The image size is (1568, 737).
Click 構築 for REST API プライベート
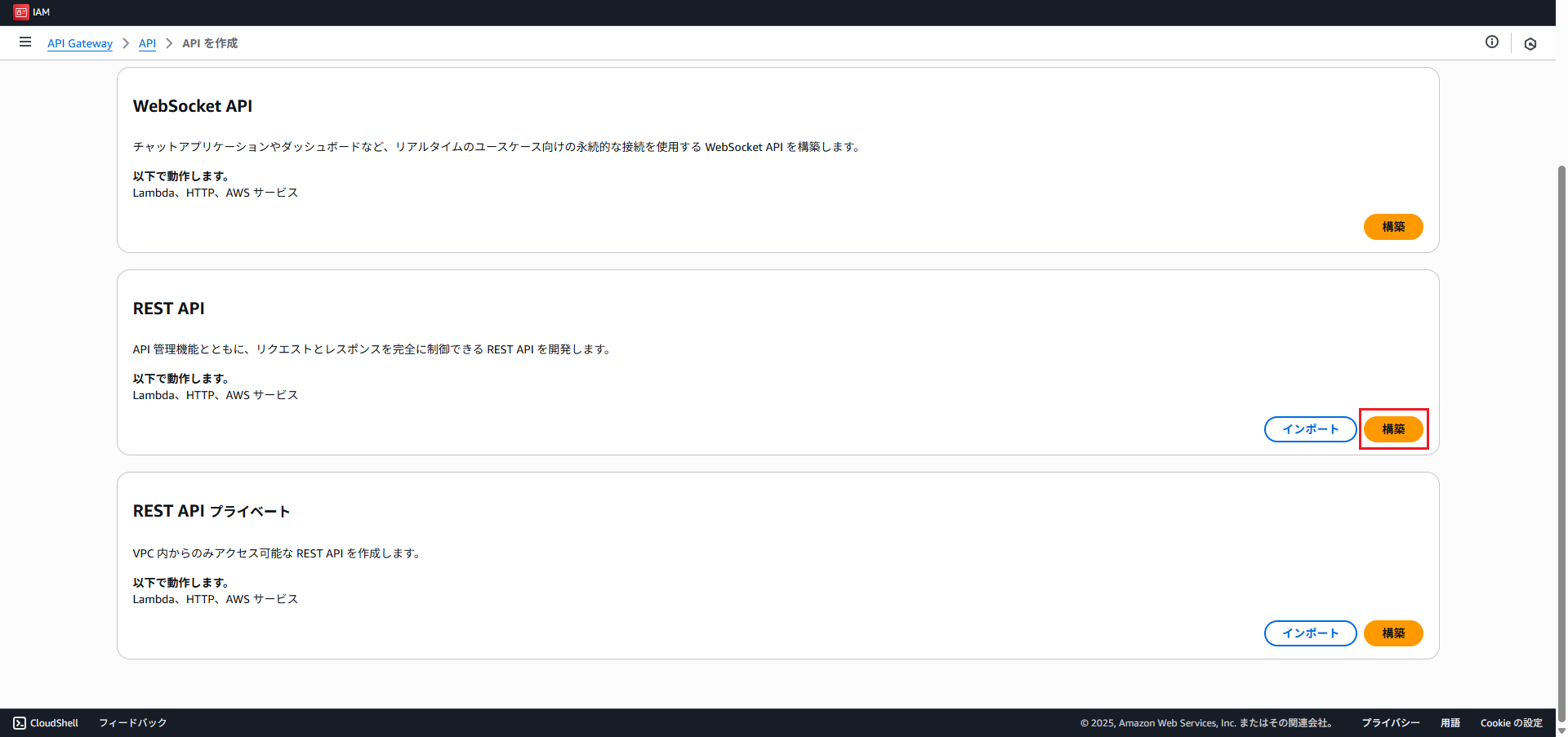[1393, 633]
